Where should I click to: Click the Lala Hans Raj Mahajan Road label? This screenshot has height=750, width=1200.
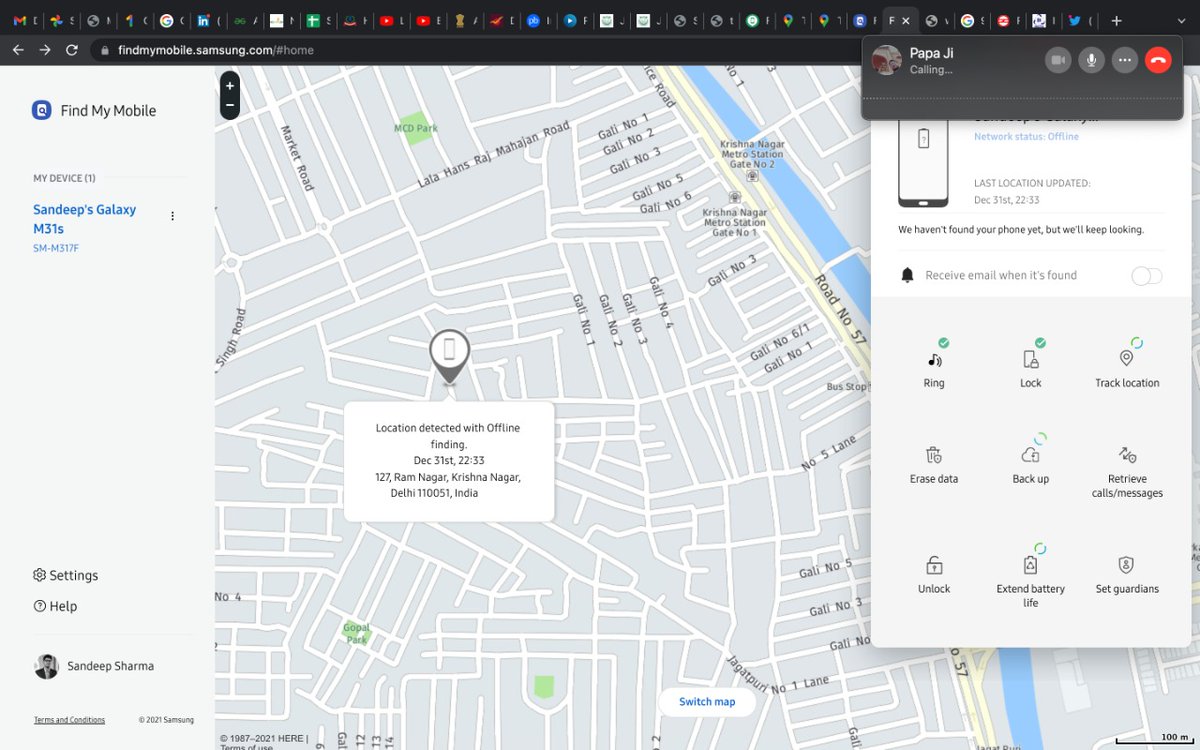494,155
